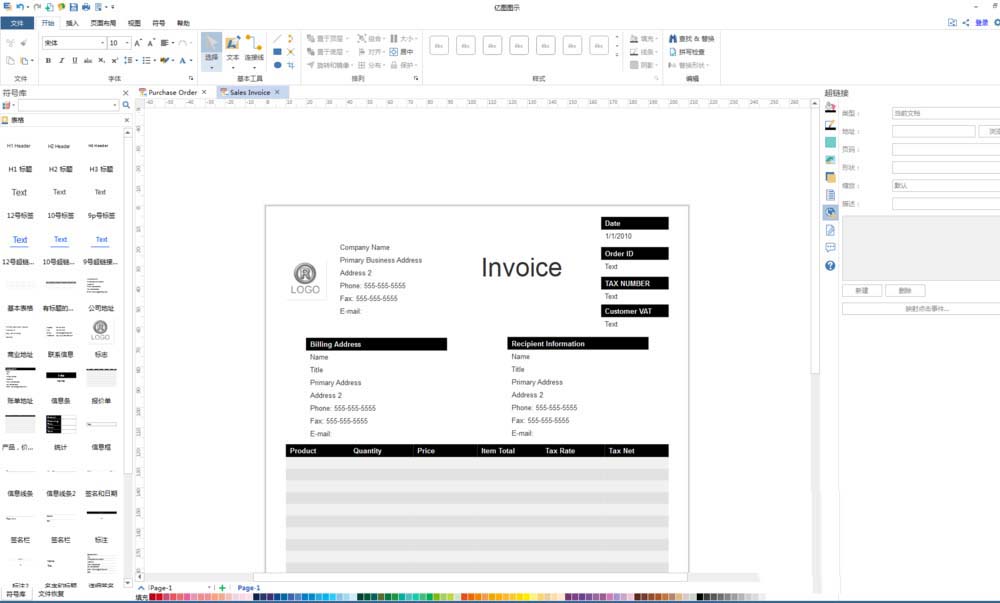1000x603 pixels.
Task: Close the Sales Invoice document tab
Action: (277, 92)
